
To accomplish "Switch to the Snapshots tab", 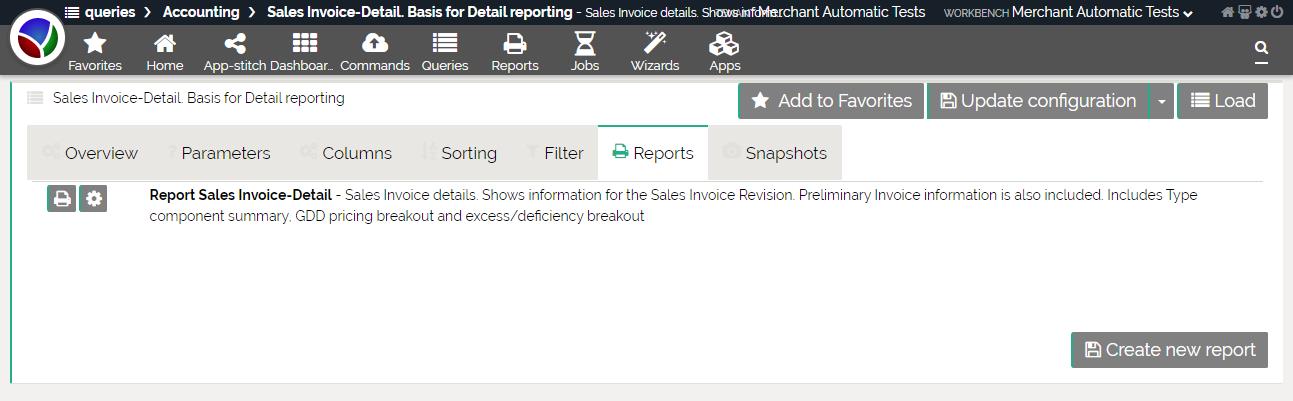I will click(785, 153).
